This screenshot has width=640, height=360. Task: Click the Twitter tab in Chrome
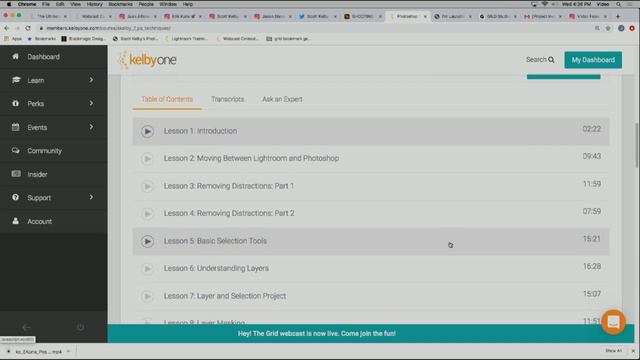click(x=318, y=16)
